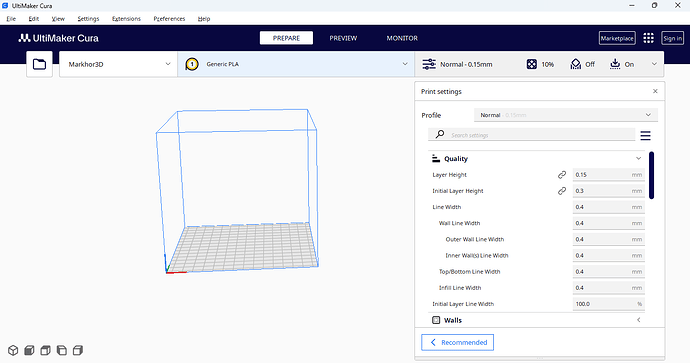Click the Walls category icon
The image size is (690, 363).
[436, 320]
